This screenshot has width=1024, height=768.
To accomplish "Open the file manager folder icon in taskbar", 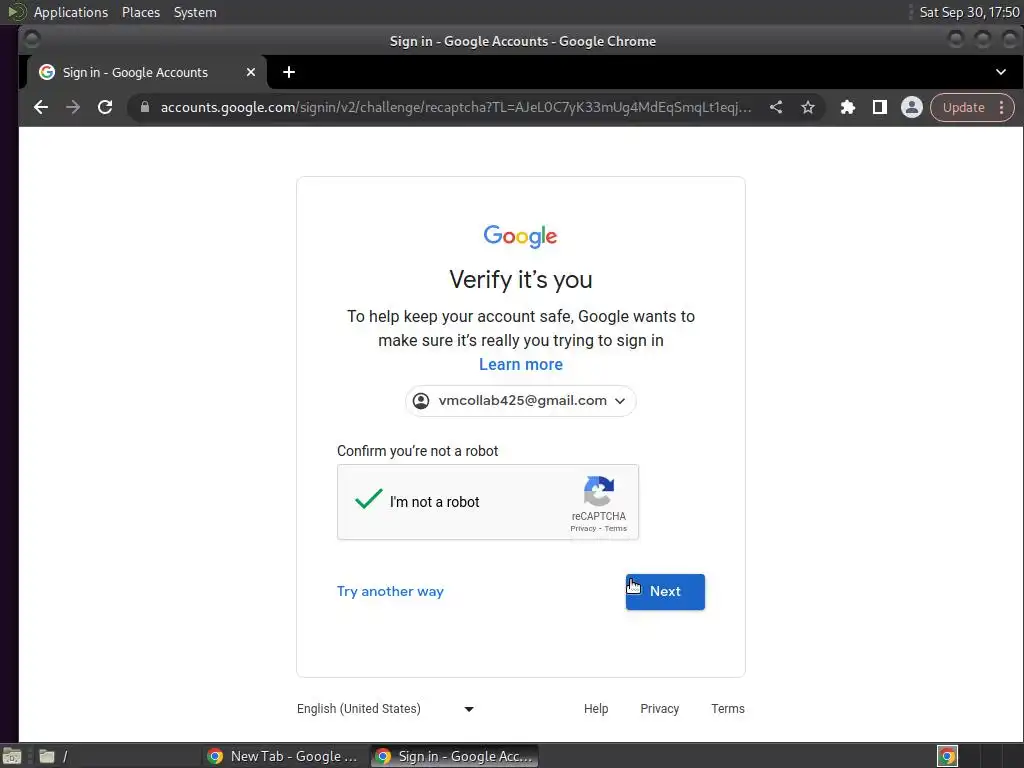I will [x=46, y=756].
